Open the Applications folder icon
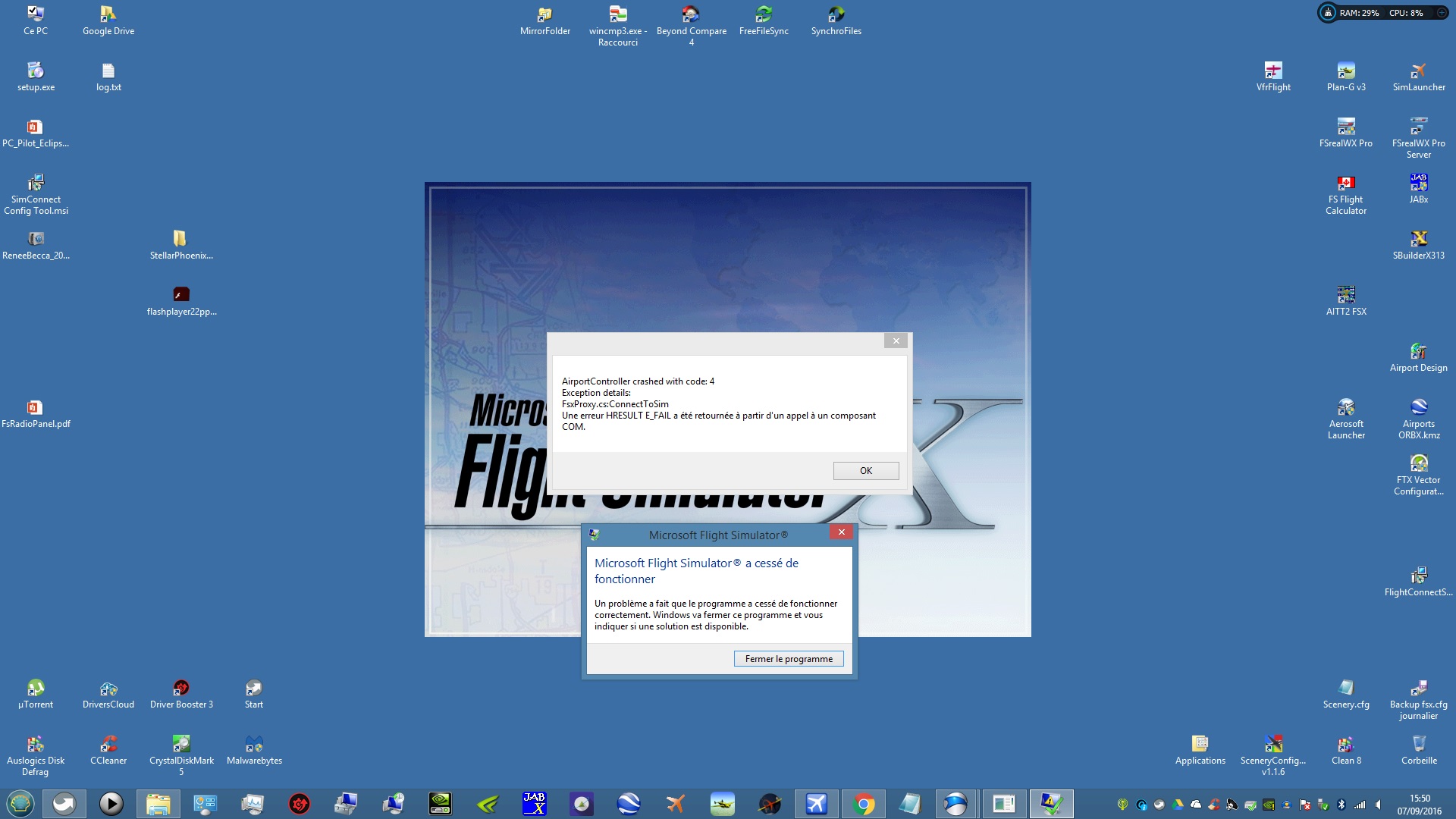 tap(1200, 750)
